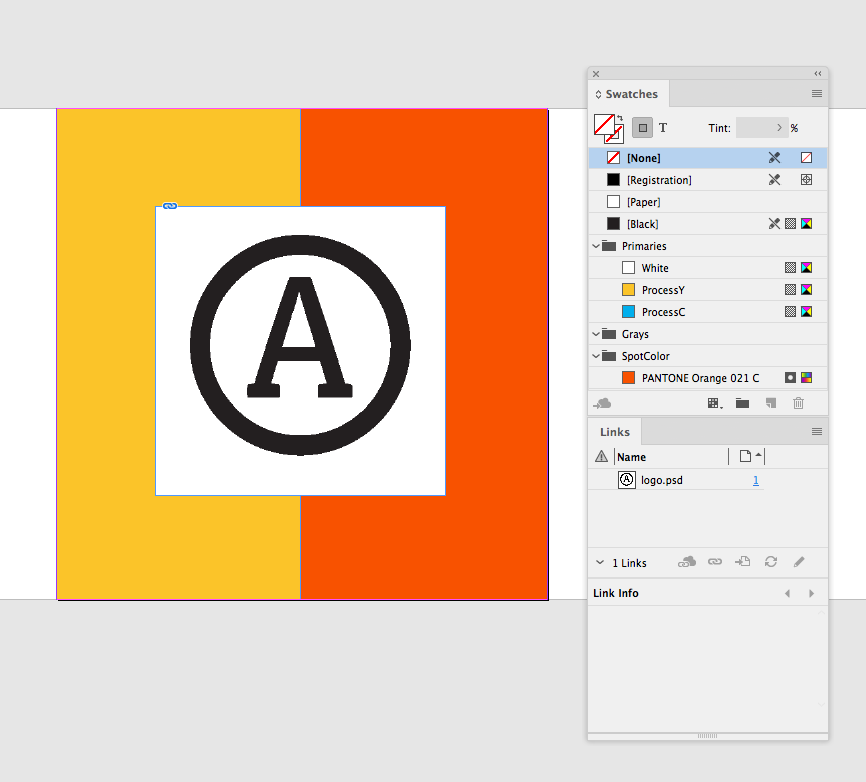Viewport: 866px width, 782px height.
Task: Create a new swatch
Action: point(770,403)
